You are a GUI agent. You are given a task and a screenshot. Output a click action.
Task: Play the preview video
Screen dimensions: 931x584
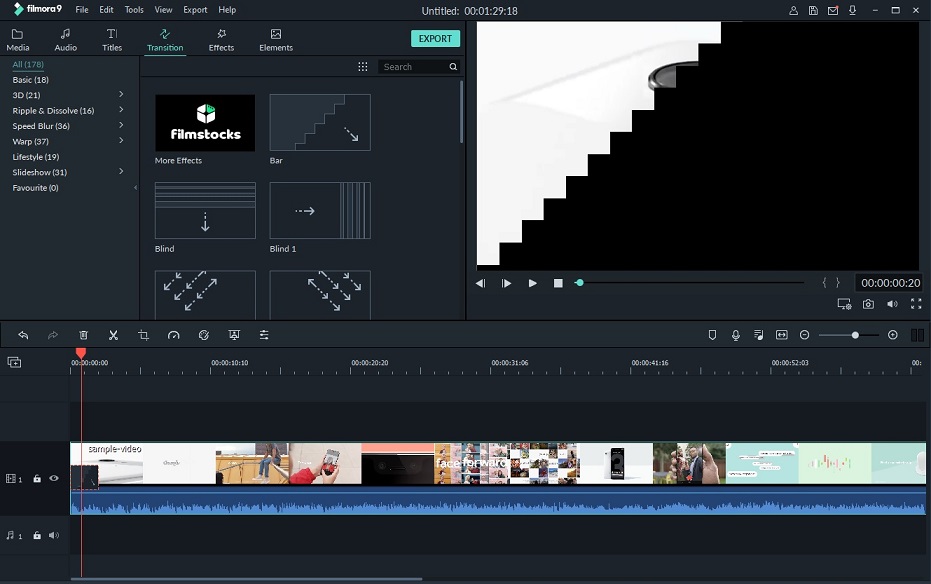(533, 283)
